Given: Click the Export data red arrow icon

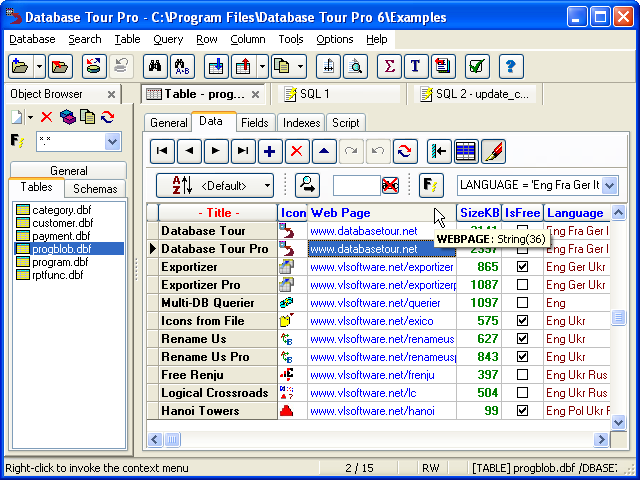Looking at the screenshot, I should 243,66.
